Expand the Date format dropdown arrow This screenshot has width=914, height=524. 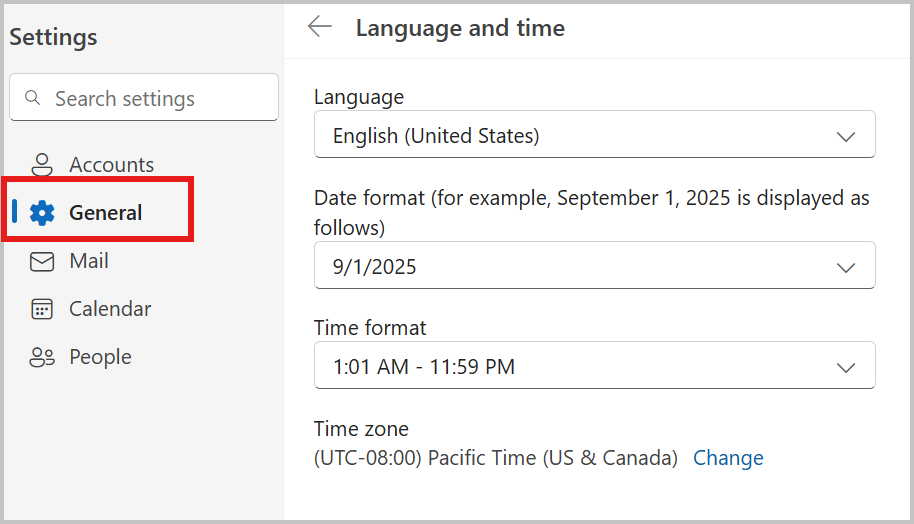846,268
